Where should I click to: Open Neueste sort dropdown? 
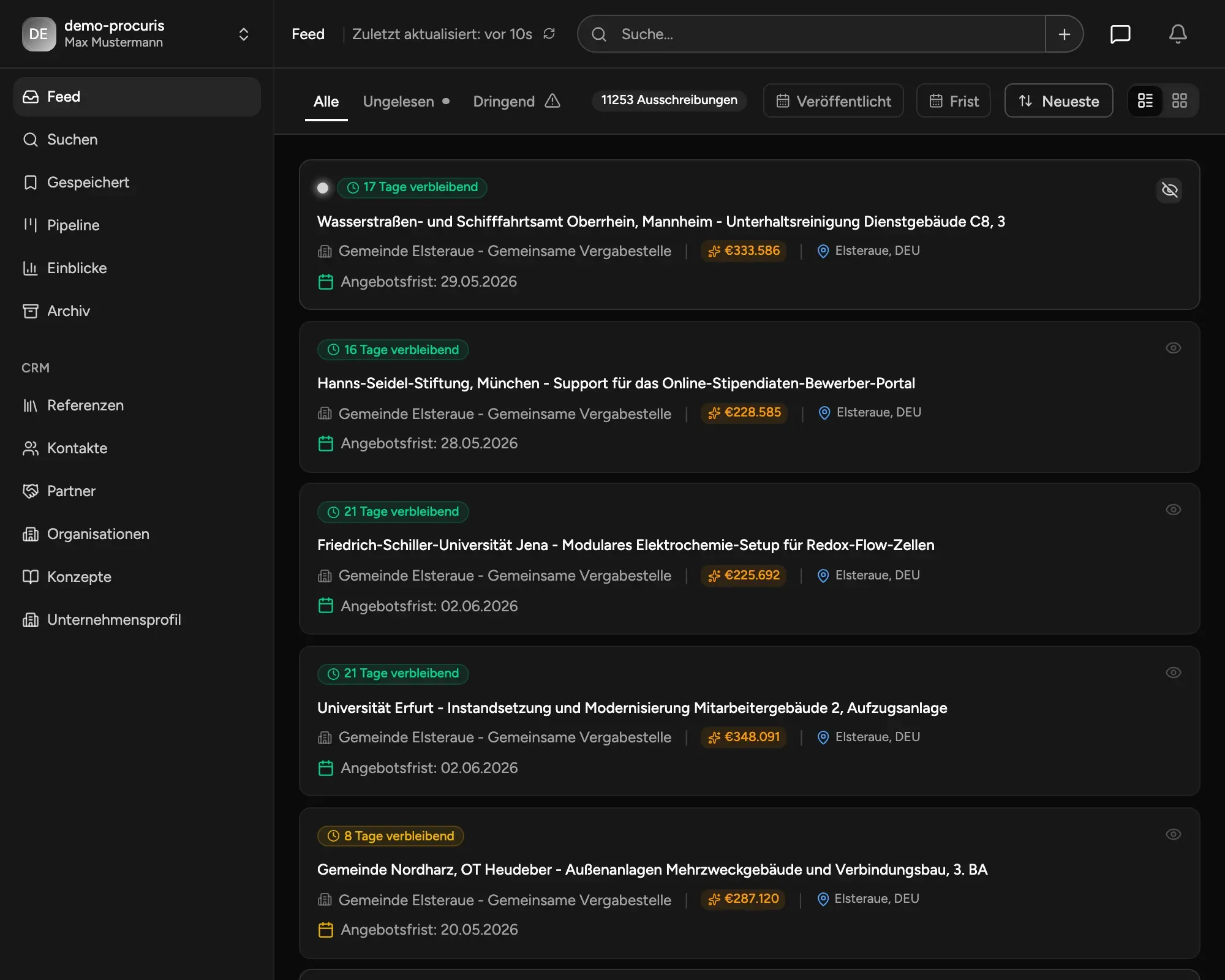coord(1059,101)
